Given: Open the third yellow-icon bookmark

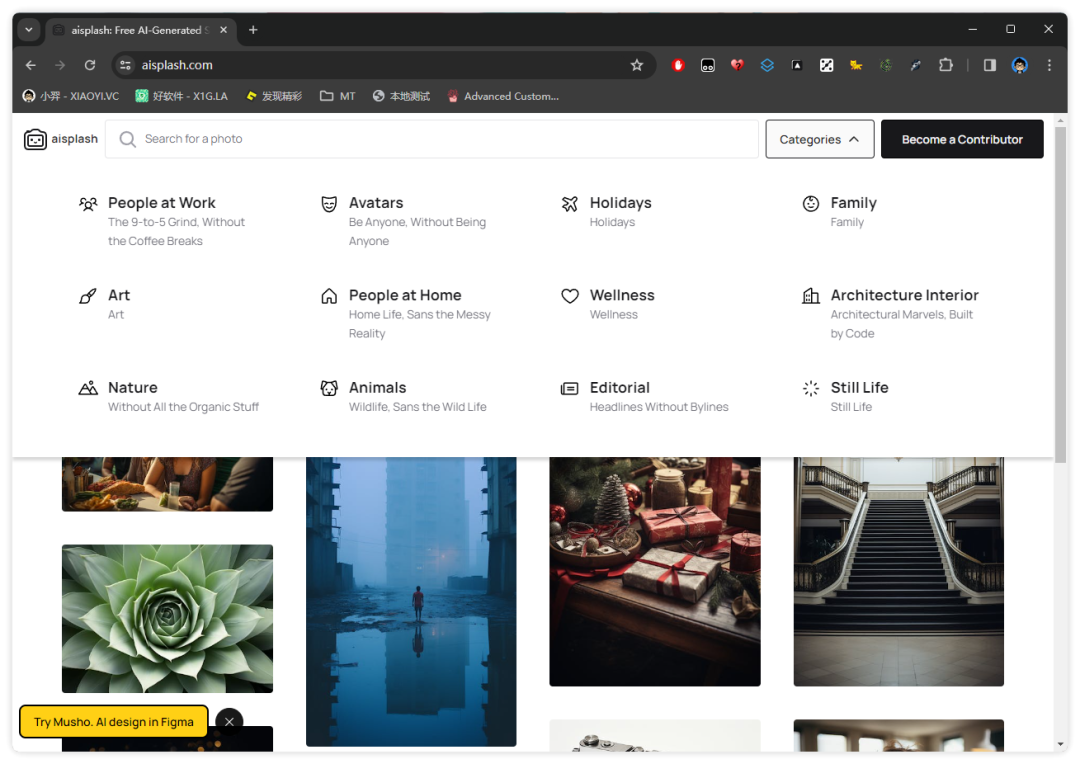Looking at the screenshot, I should [x=274, y=96].
